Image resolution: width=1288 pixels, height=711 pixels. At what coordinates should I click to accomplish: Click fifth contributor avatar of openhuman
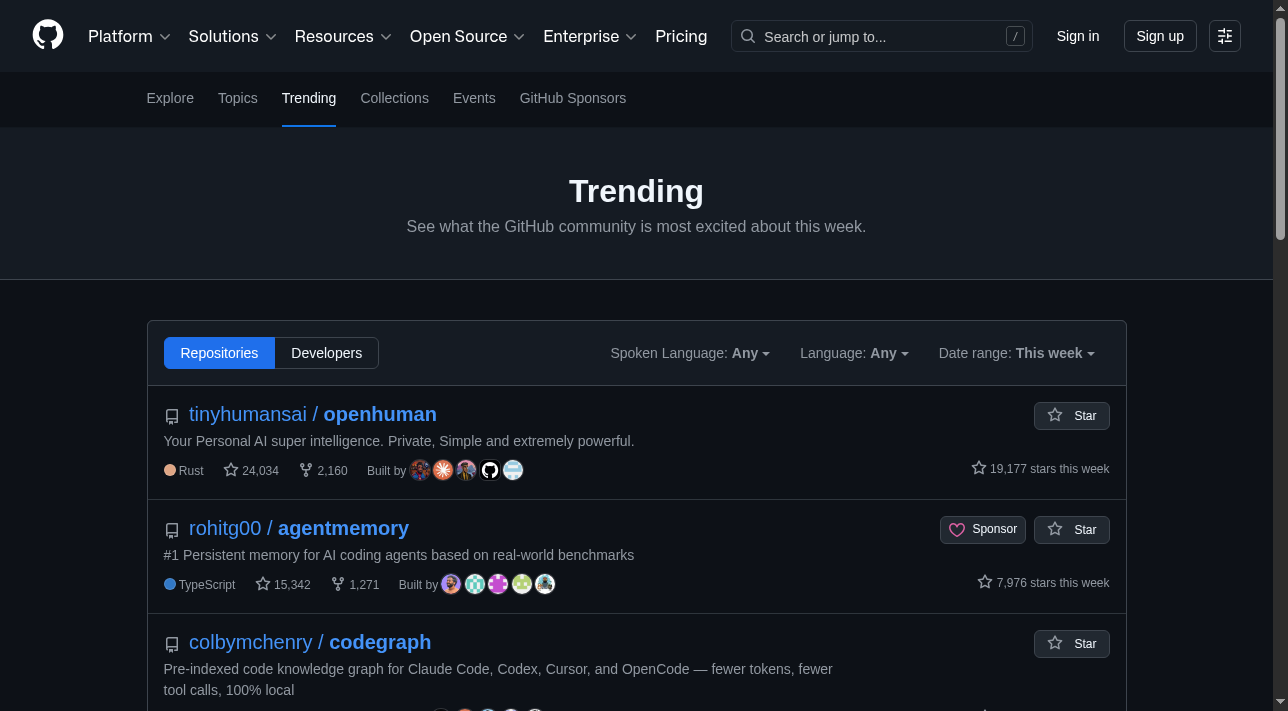point(513,470)
